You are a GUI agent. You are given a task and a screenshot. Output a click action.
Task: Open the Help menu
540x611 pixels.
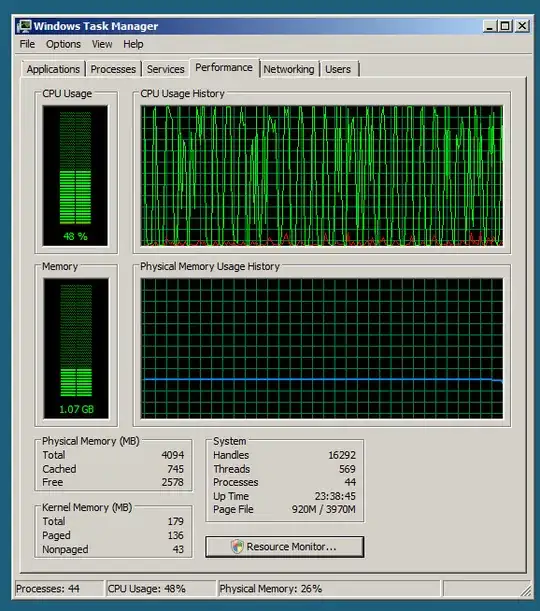(133, 44)
